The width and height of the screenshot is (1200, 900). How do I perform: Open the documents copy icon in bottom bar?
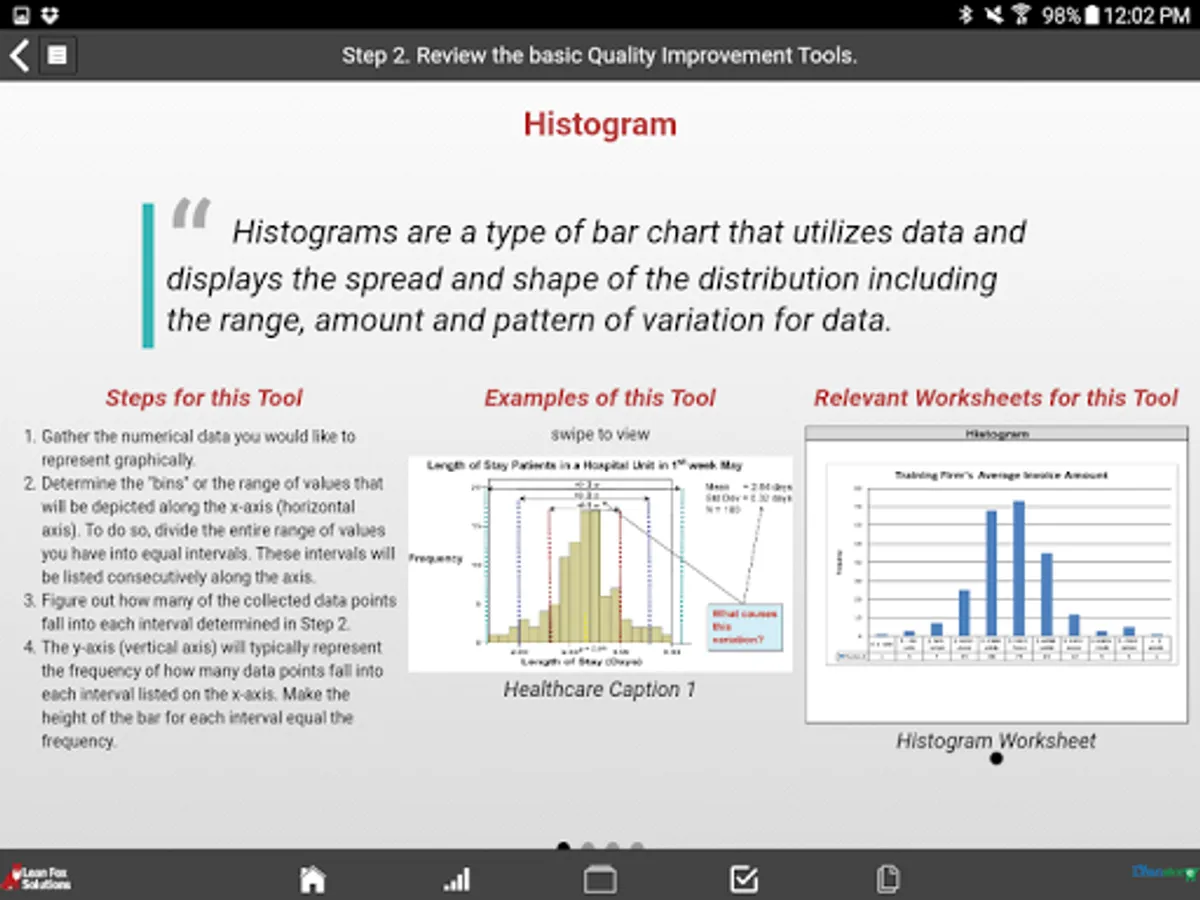click(x=887, y=879)
